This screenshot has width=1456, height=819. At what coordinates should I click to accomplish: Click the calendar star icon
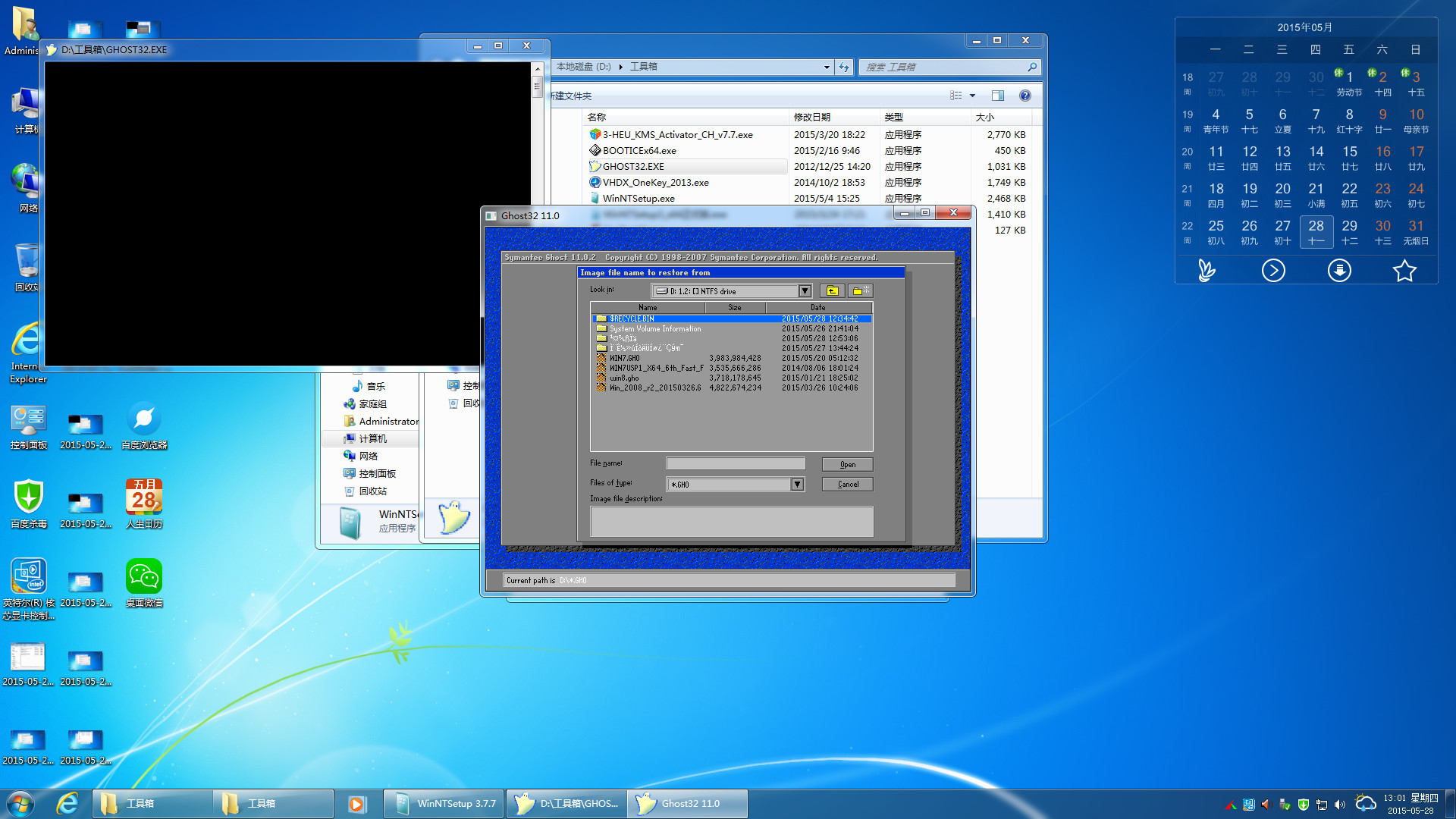point(1404,270)
